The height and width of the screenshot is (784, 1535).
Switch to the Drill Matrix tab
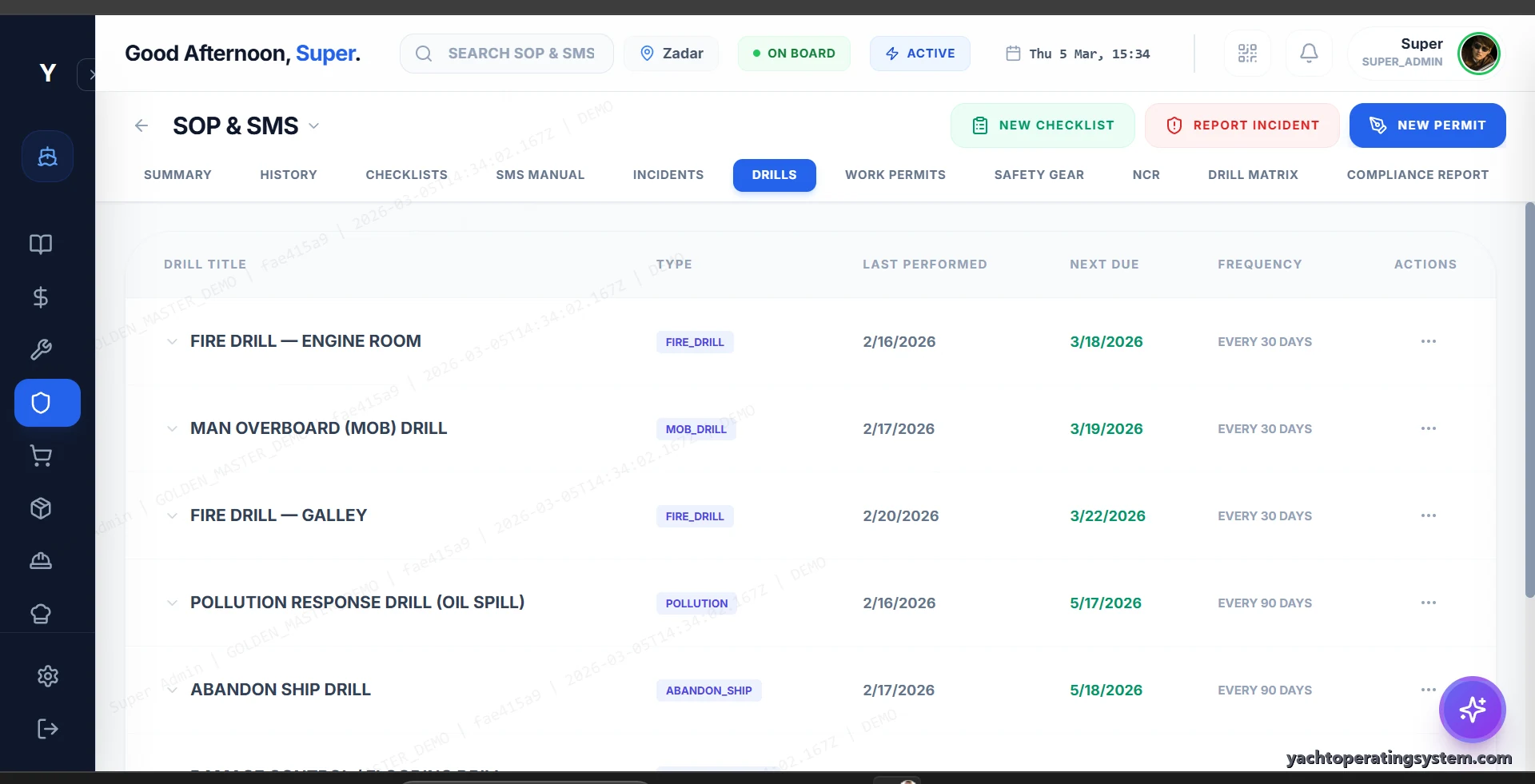(x=1253, y=175)
